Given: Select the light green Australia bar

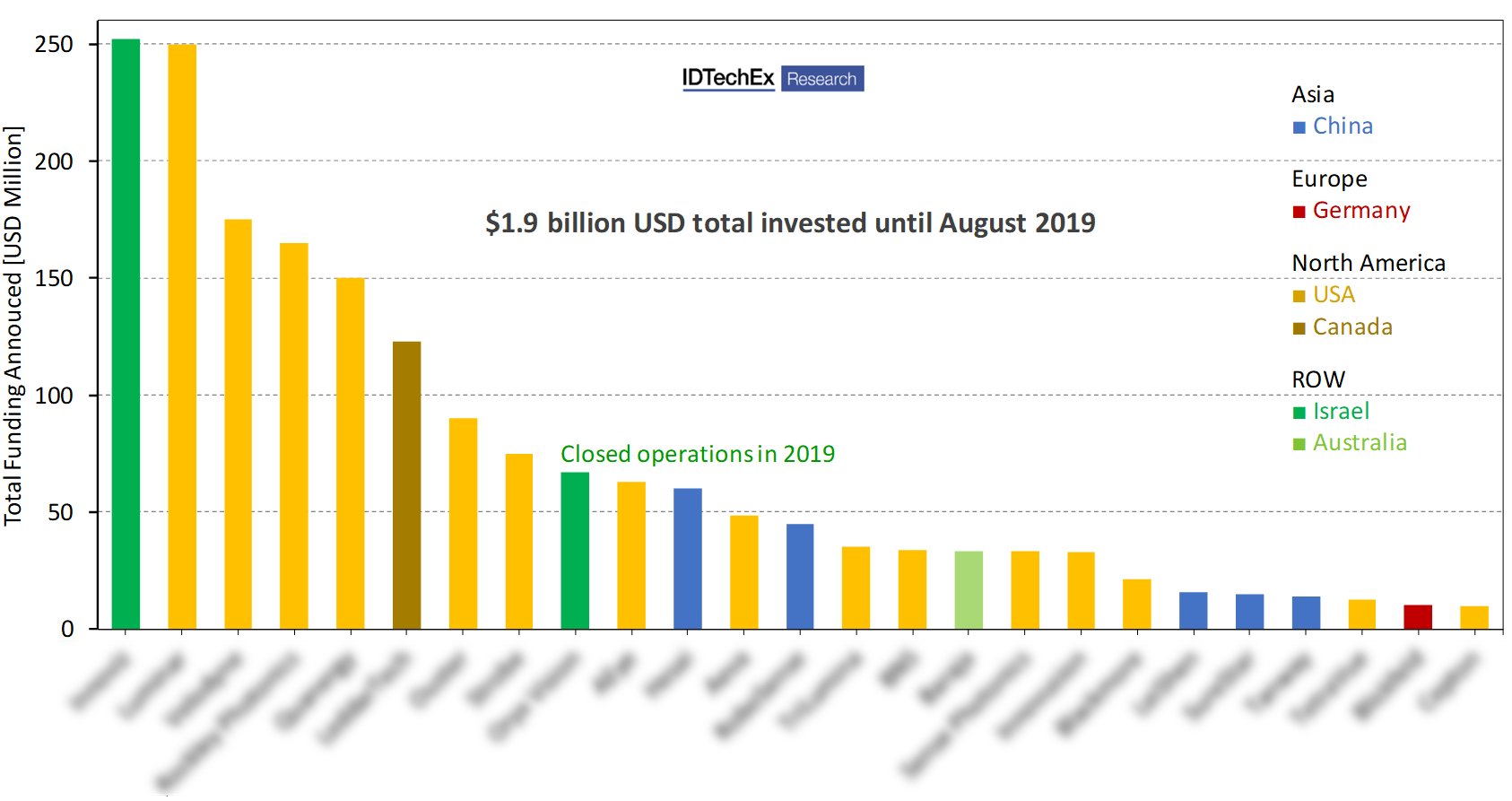Looking at the screenshot, I should pos(969,589).
